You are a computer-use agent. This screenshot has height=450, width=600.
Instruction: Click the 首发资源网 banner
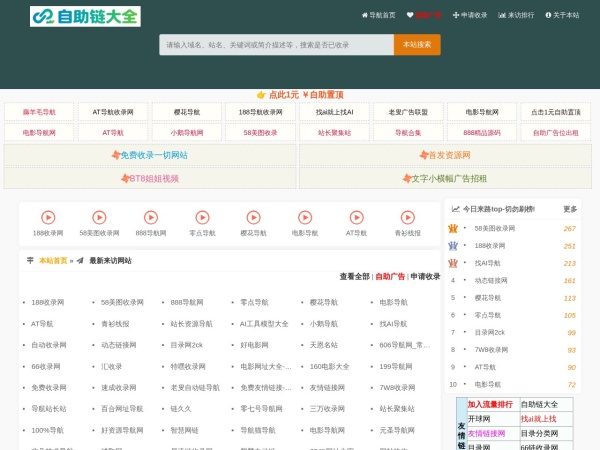click(x=445, y=155)
